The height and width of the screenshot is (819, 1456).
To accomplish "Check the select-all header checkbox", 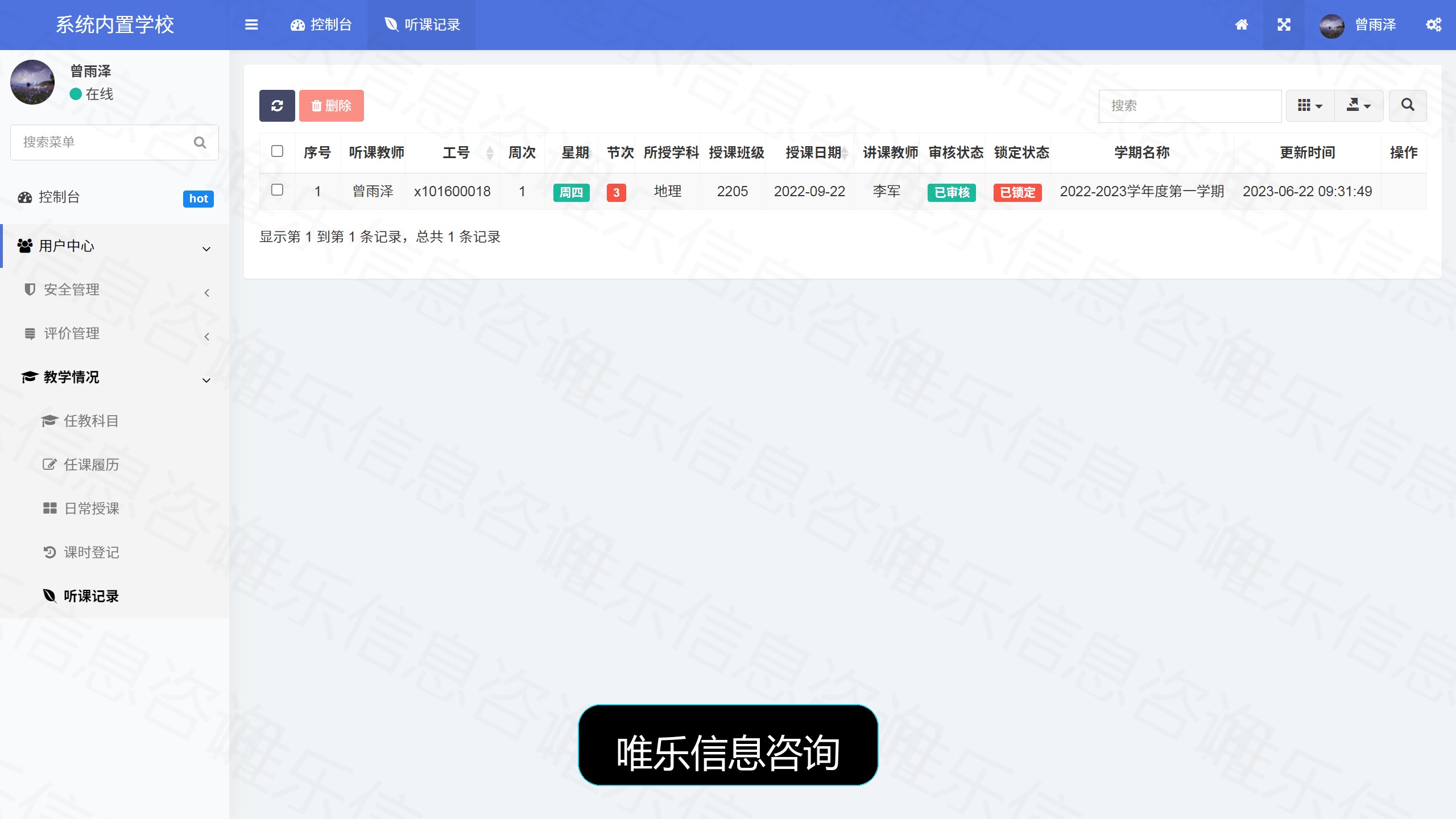I will [277, 151].
